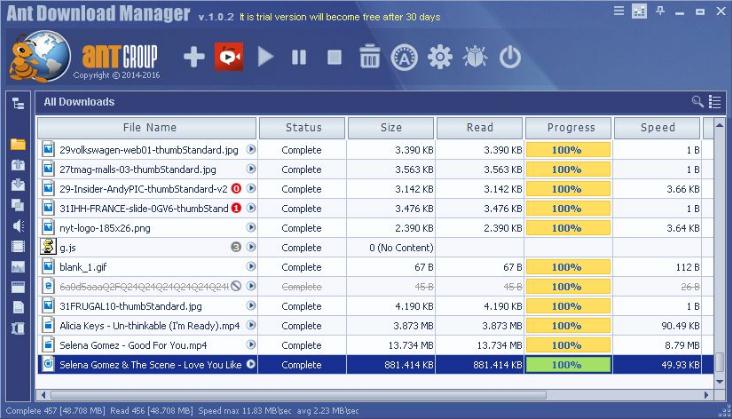
Task: Open settings via the gear icon
Action: (440, 57)
